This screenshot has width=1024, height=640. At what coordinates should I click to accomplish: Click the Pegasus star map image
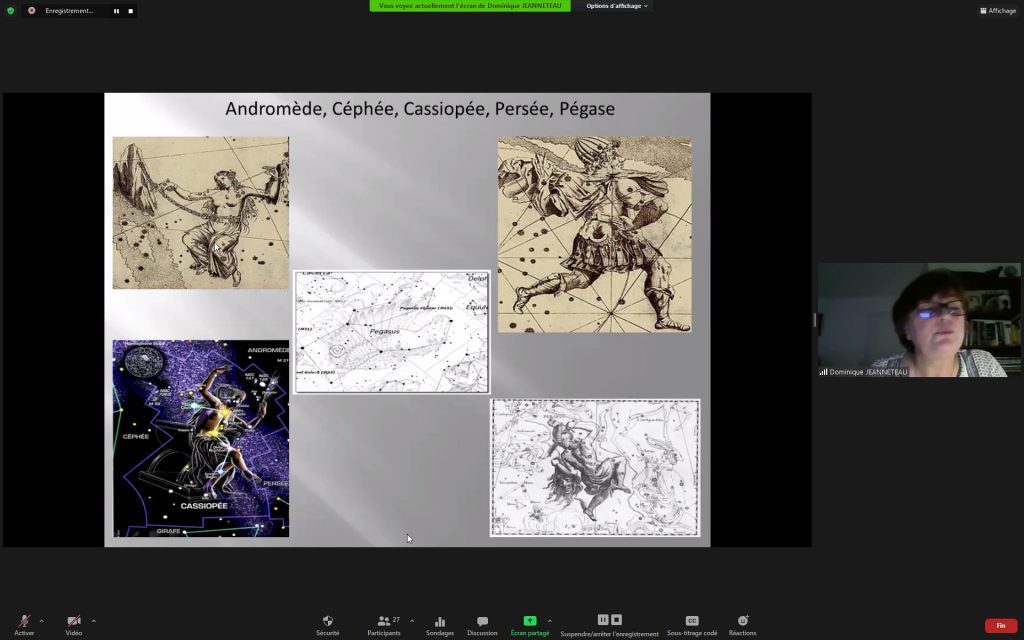point(391,332)
